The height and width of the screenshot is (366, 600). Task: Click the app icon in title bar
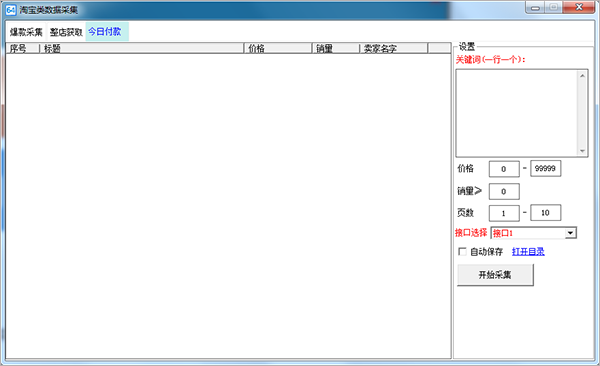[11, 10]
